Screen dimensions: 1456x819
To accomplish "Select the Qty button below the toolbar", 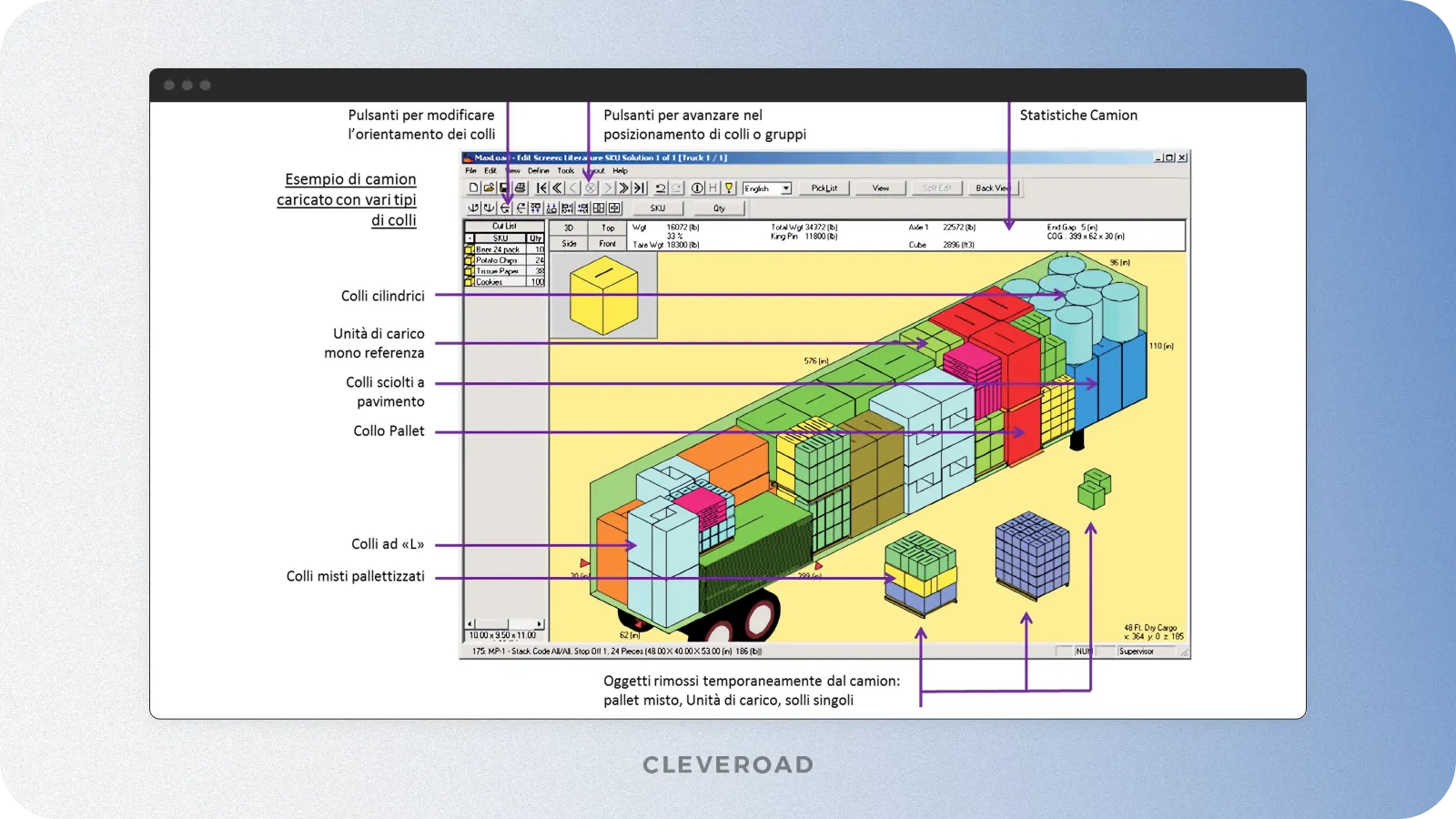I will [717, 207].
